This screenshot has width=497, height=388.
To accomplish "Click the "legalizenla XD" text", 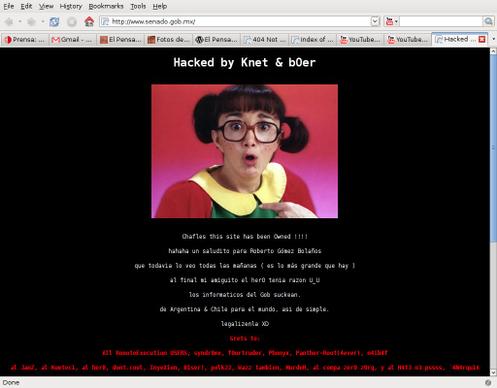I will pos(245,324).
